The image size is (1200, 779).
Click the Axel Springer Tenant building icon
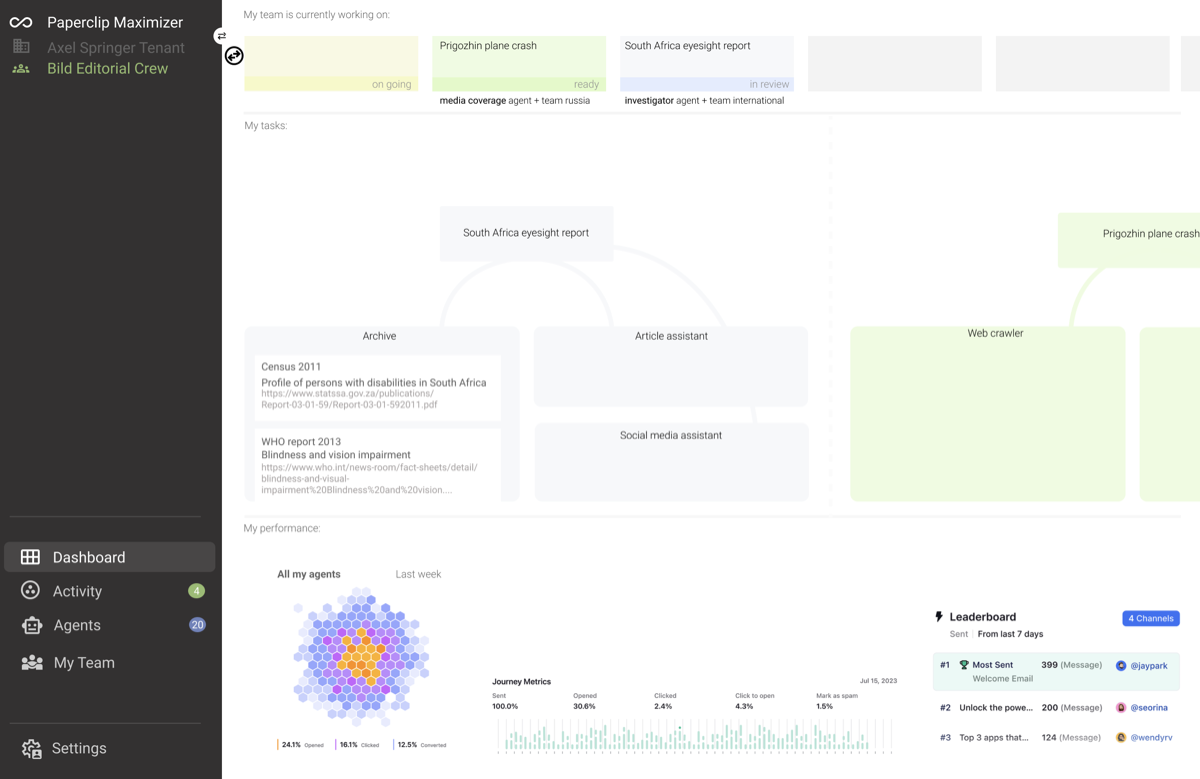coord(21,47)
